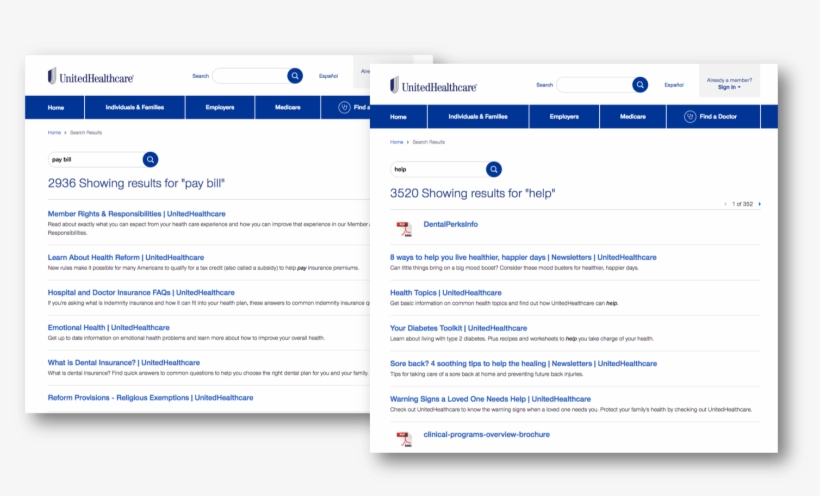Click Home breadcrumb in left window

coord(54,133)
